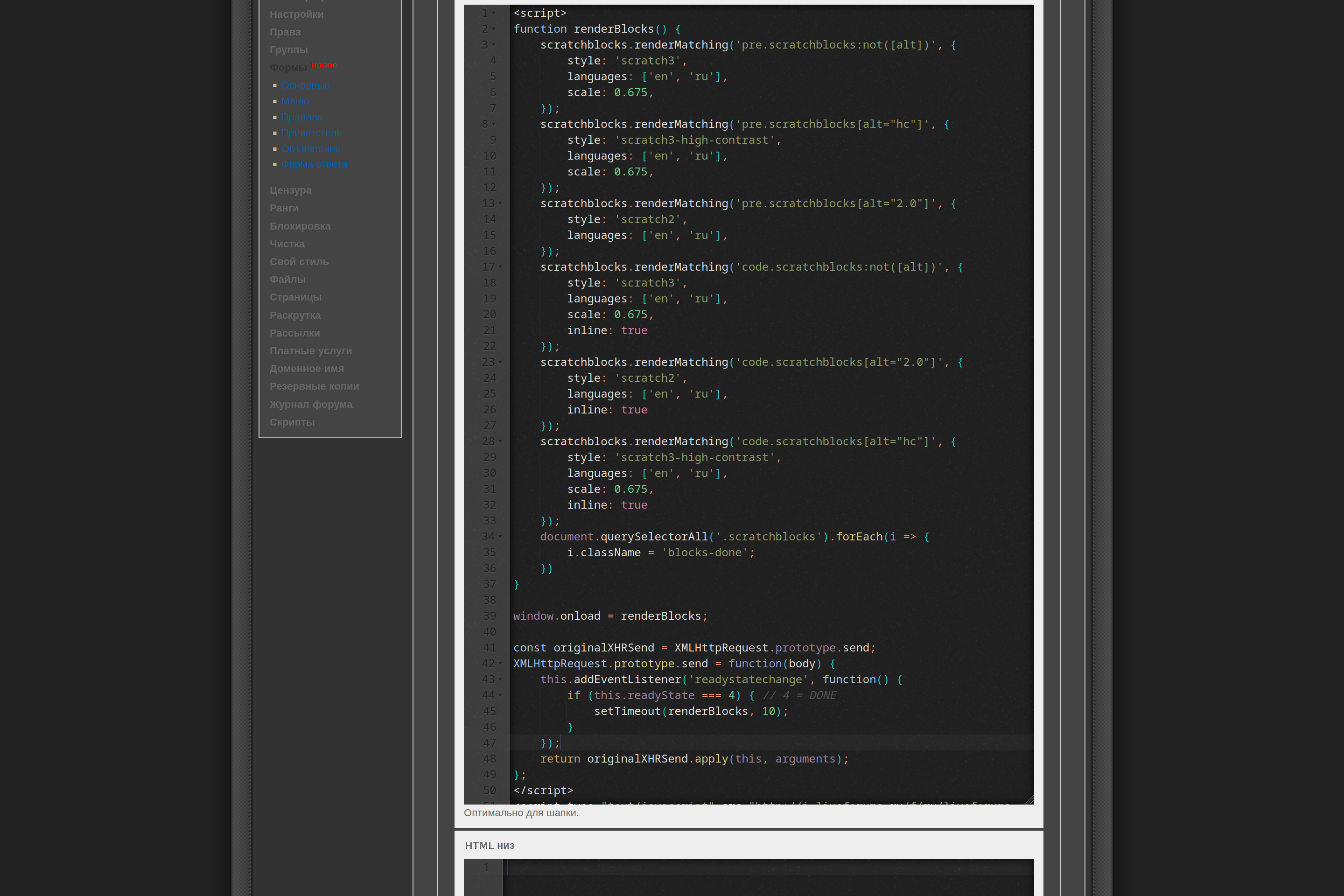Place cursor on line 39 window.onload code
The width and height of the screenshot is (1344, 896).
pos(610,616)
